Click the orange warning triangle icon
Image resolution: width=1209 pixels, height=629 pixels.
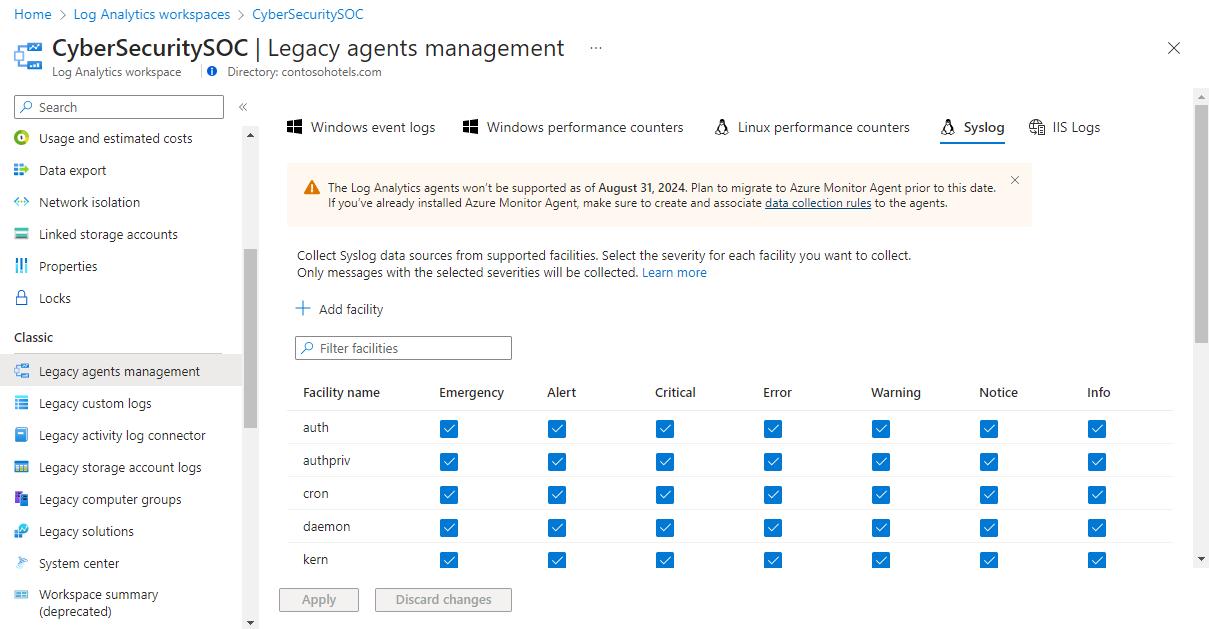click(x=312, y=187)
